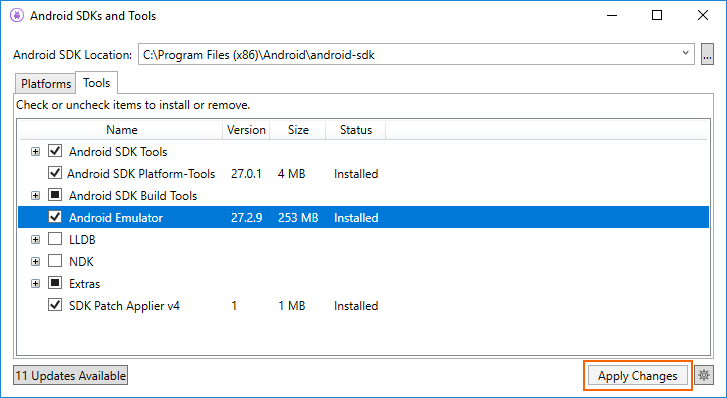This screenshot has height=398, width=727.
Task: Check the NDK checkbox
Action: (x=55, y=261)
